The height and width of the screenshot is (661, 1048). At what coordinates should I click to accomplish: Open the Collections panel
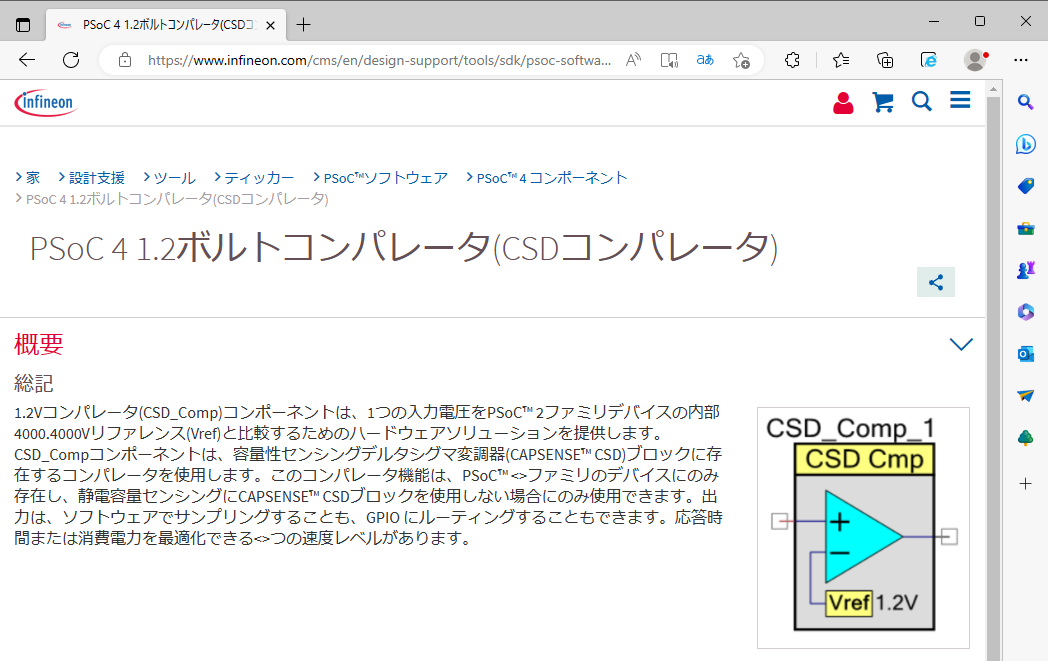pos(885,60)
